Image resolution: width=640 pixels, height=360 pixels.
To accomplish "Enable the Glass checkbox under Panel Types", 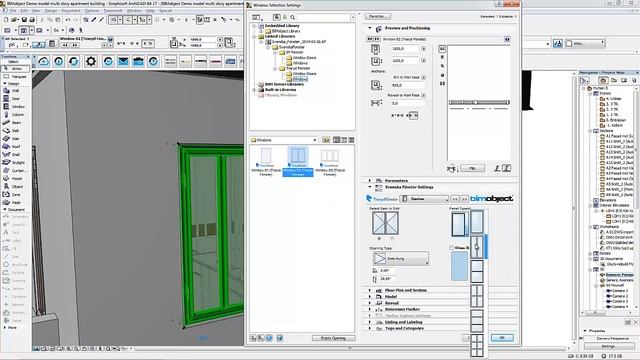I will (451, 248).
